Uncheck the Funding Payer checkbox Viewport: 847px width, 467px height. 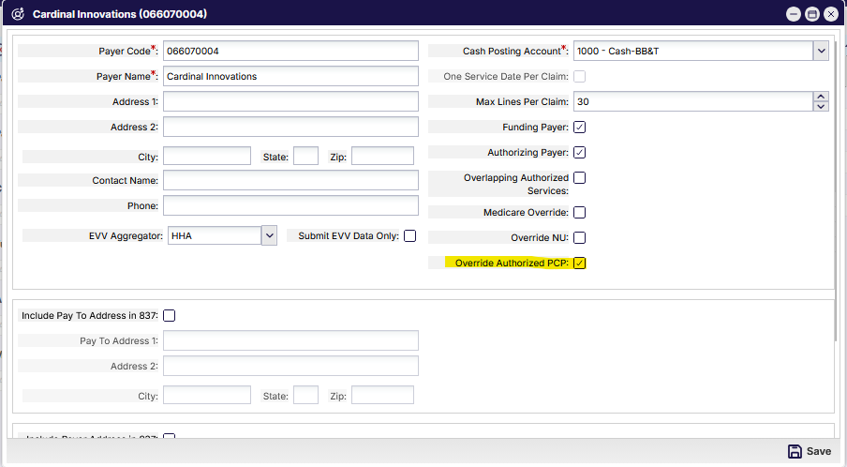coord(580,127)
